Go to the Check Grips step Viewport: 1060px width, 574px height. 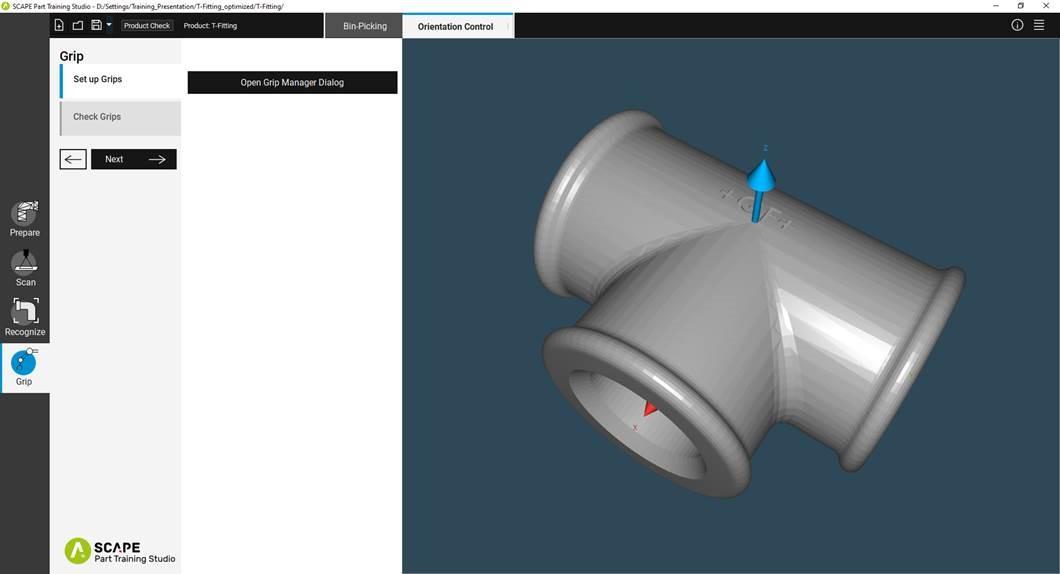coord(120,117)
